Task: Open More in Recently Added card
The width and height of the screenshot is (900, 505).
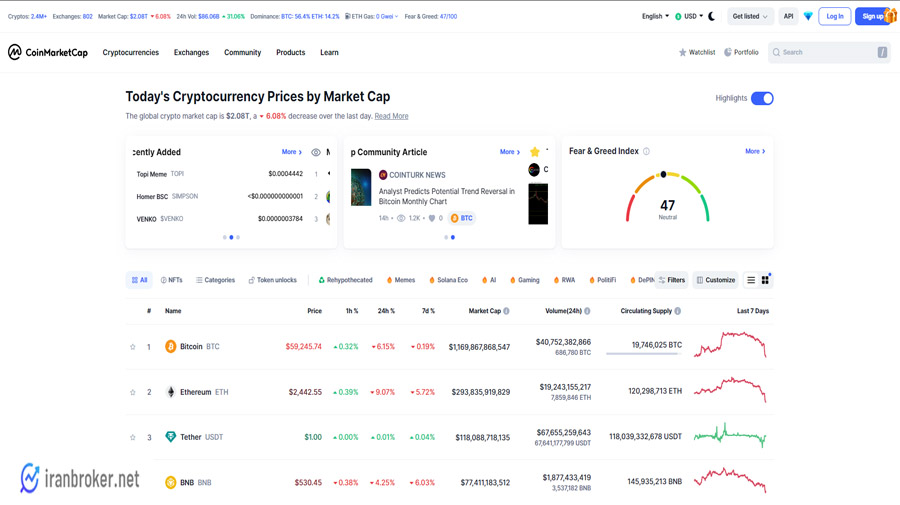Action: tap(292, 152)
